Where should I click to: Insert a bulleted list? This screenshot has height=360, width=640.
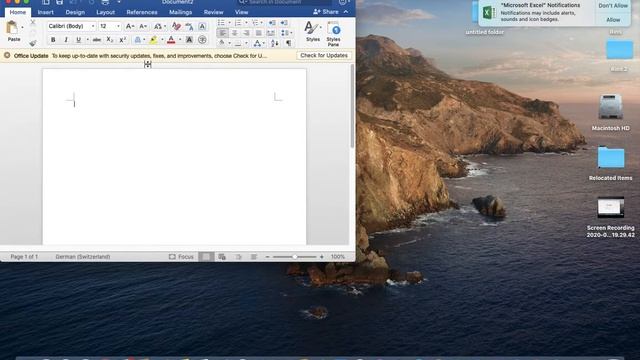(x=221, y=22)
